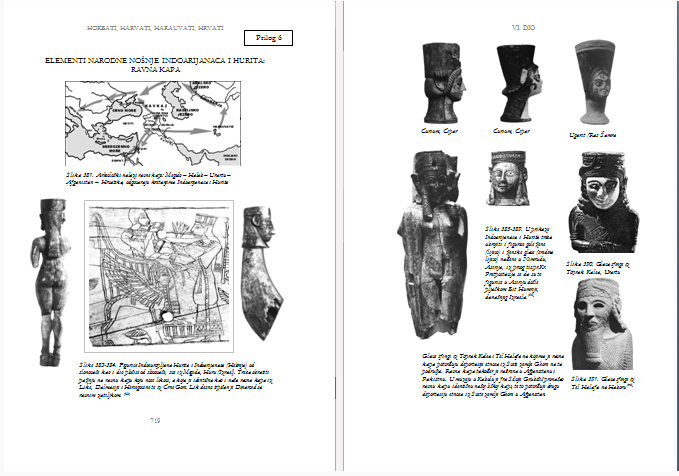Screen dimensions: 679x476
Task: Select the tall standing ivory figure
Action: [432, 245]
